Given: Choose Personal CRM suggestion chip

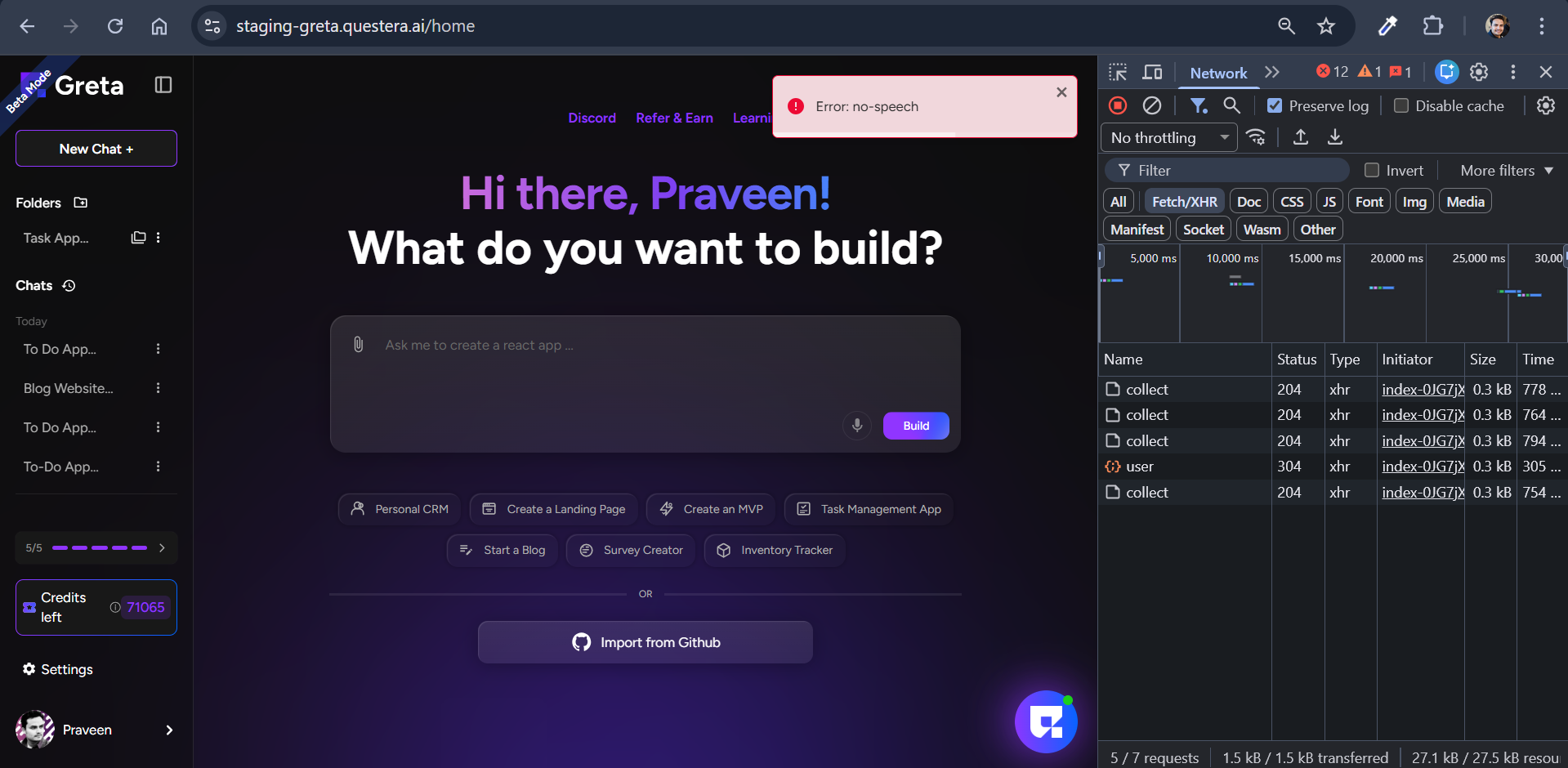Looking at the screenshot, I should [400, 509].
